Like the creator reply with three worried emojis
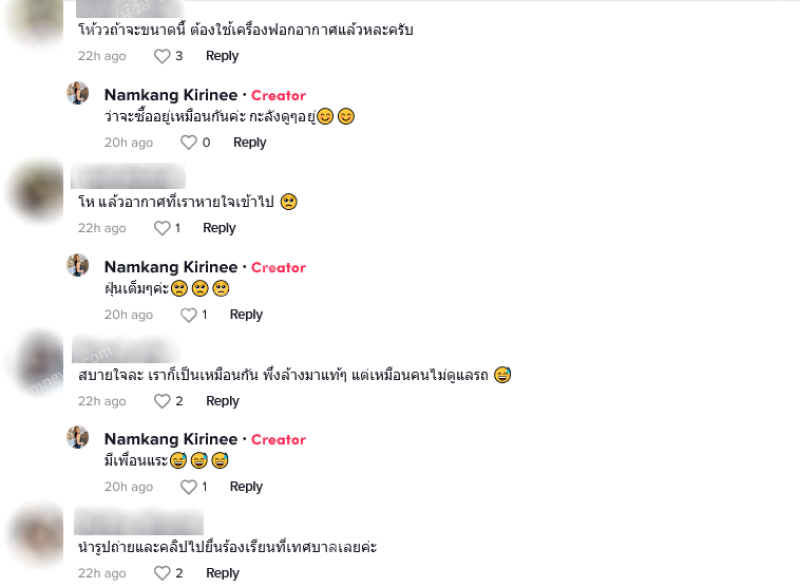800x587 pixels. point(189,315)
